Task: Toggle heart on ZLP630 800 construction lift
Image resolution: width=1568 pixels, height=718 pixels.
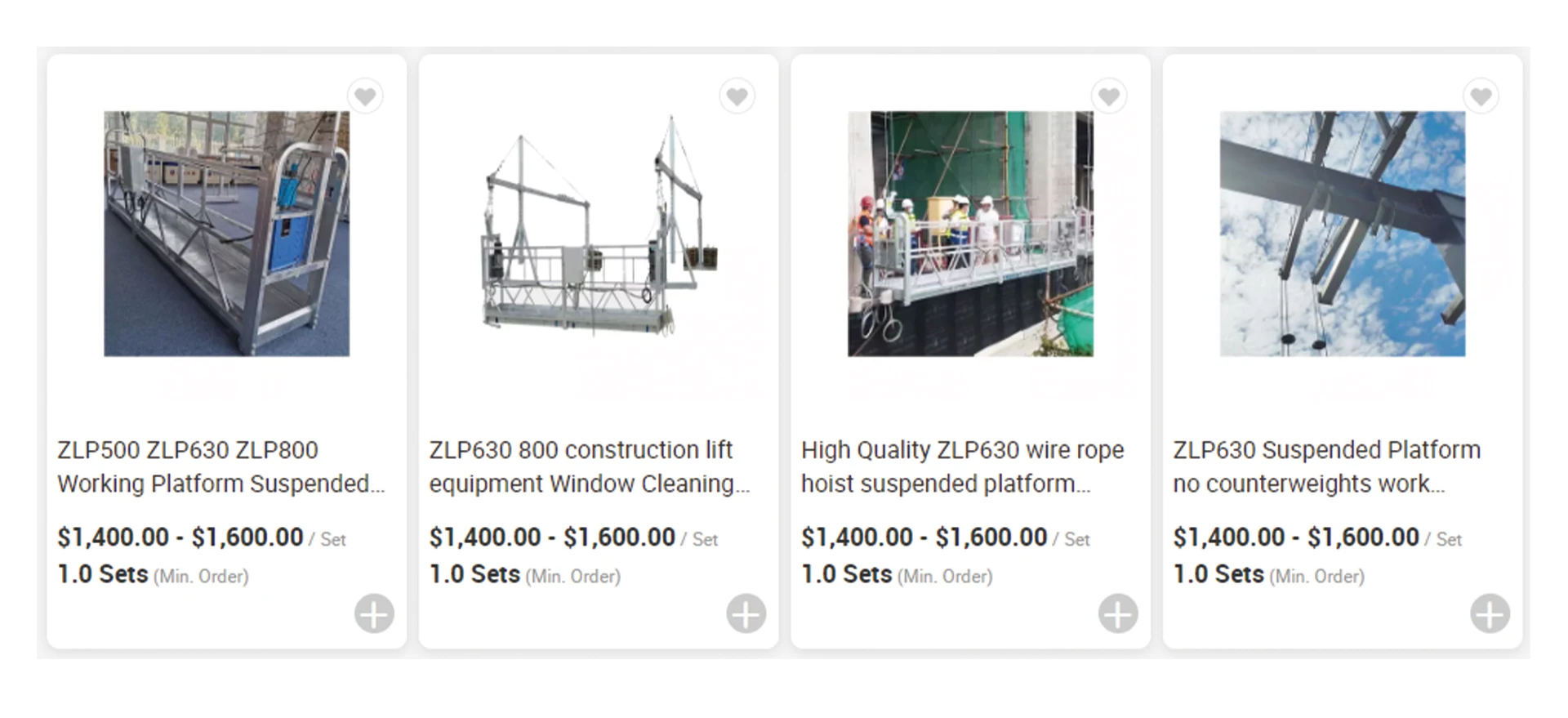Action: [737, 96]
